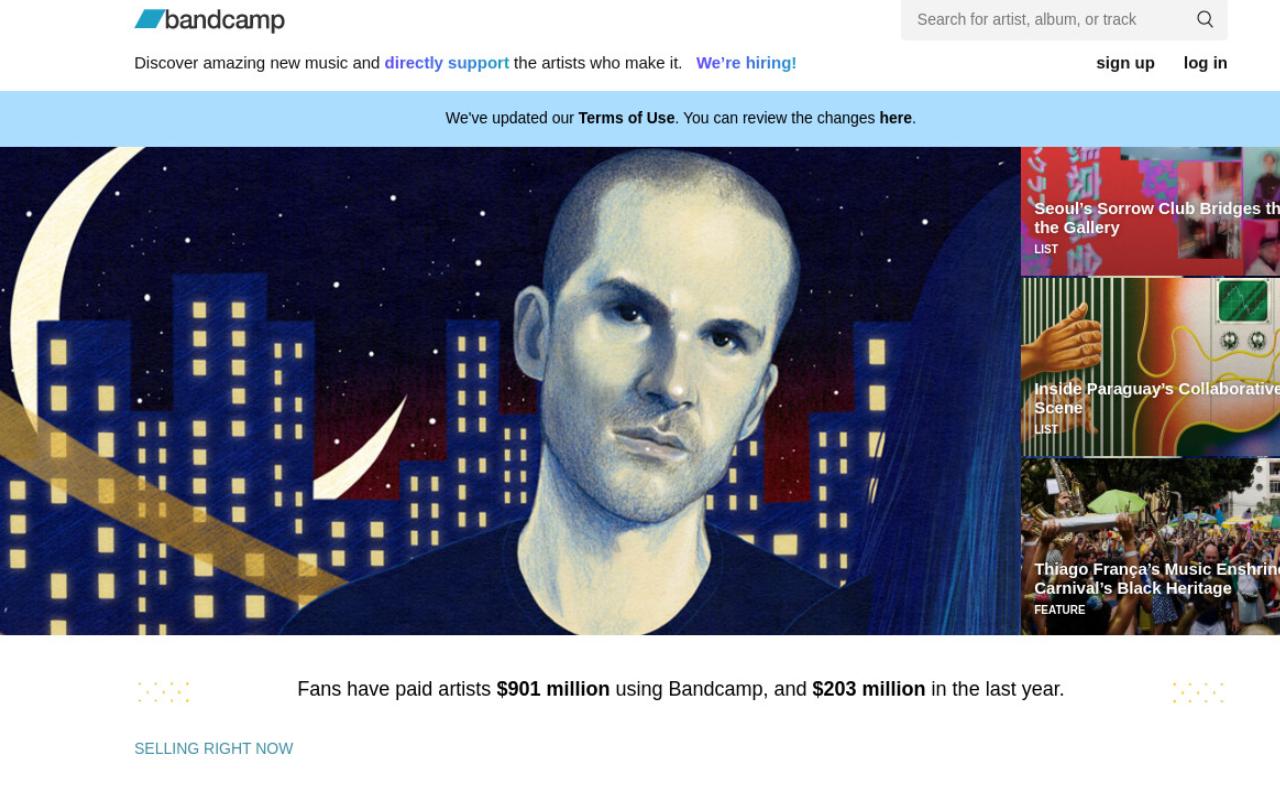Viewport: 1280px width, 800px height.
Task: Click the right yellow dotted decoration
Action: click(x=1198, y=691)
